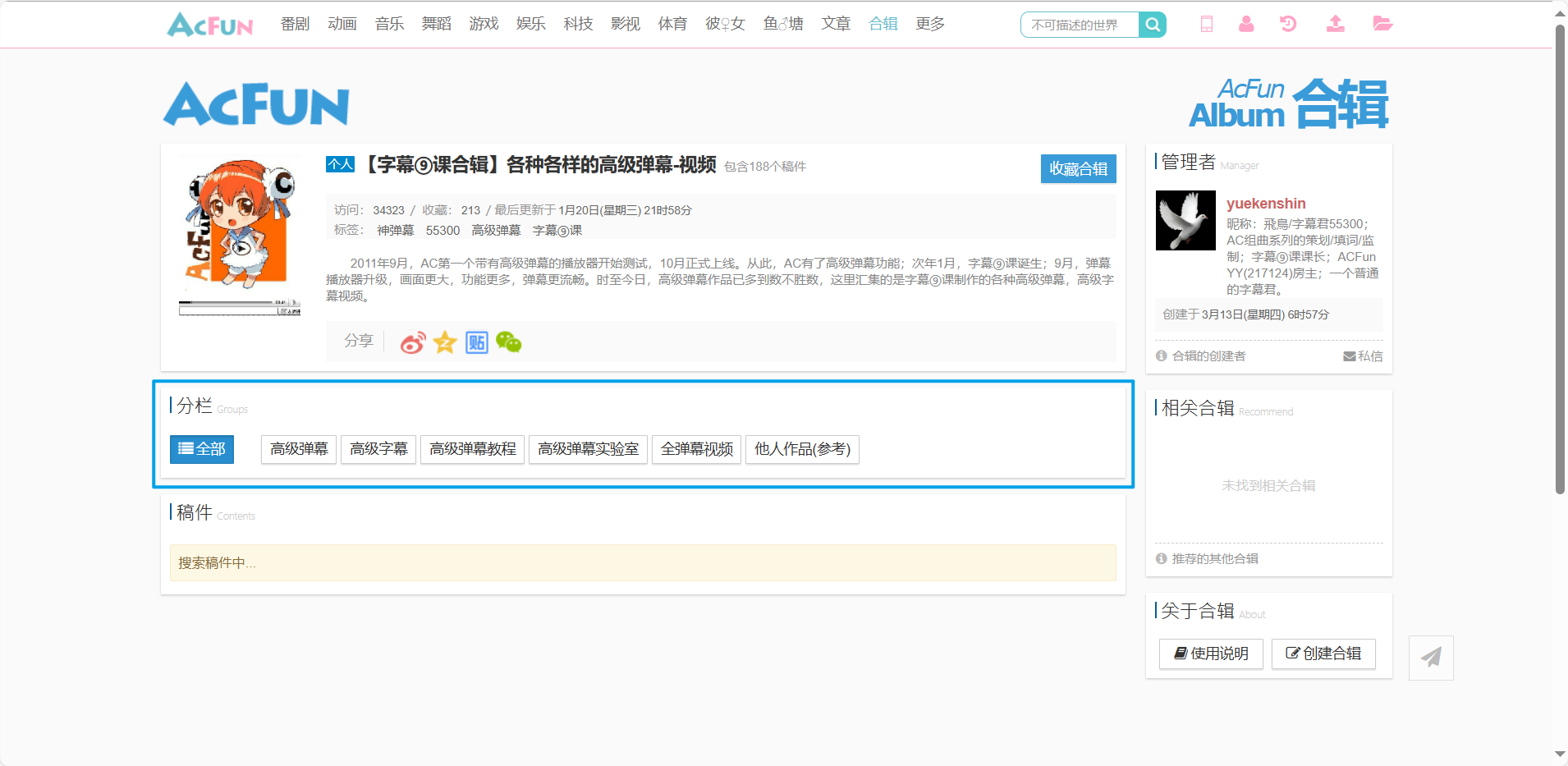Click the AcFun Album 合辑 banner graphic
The image size is (1568, 766).
[x=1289, y=103]
